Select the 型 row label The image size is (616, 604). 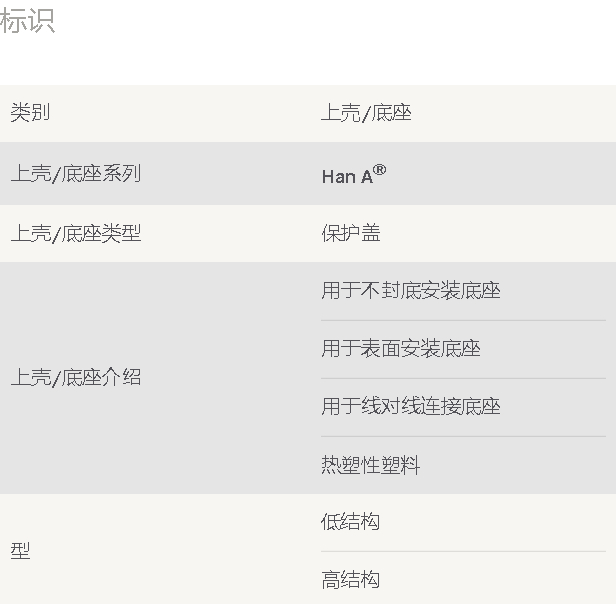[20, 551]
